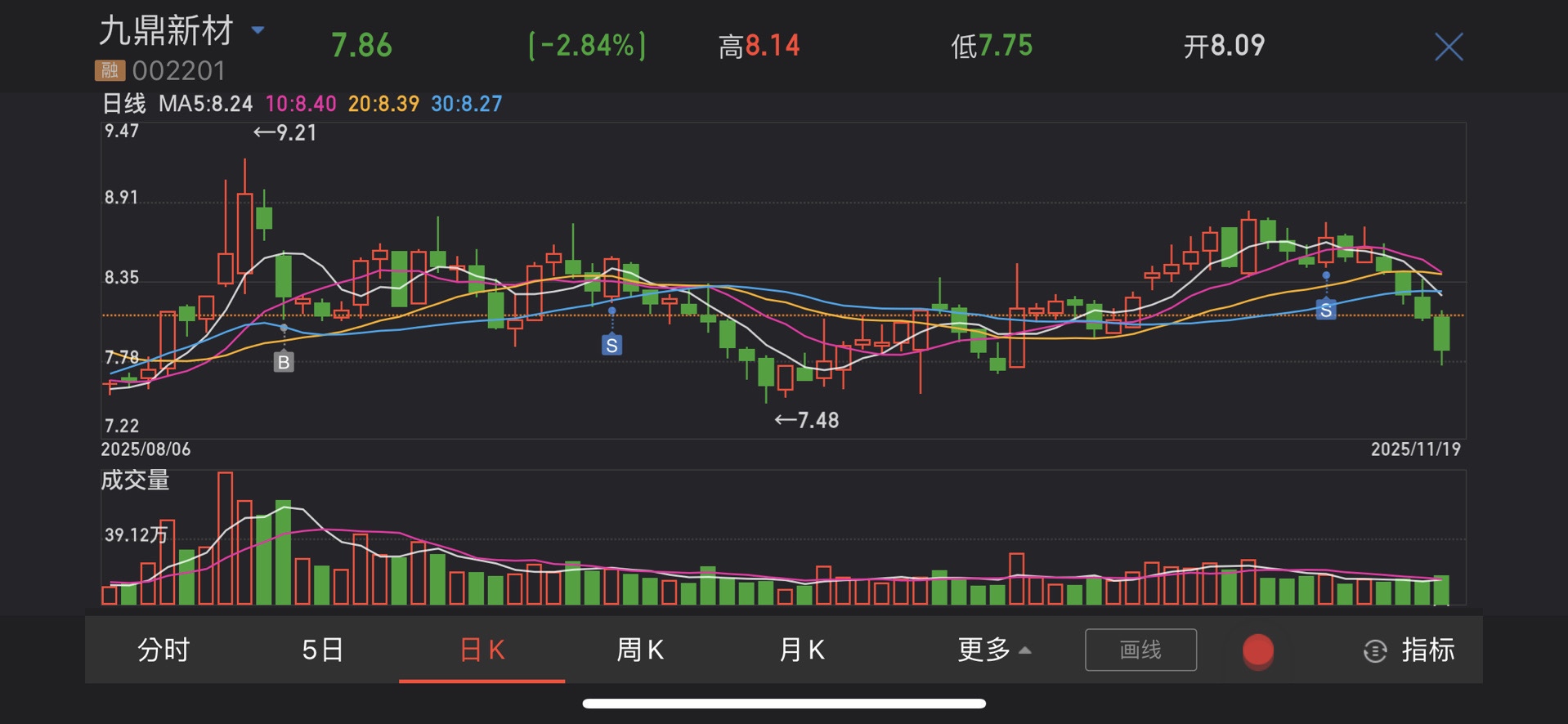Click the circular icon beside 指标
This screenshot has height=724, width=1568.
(x=1375, y=651)
